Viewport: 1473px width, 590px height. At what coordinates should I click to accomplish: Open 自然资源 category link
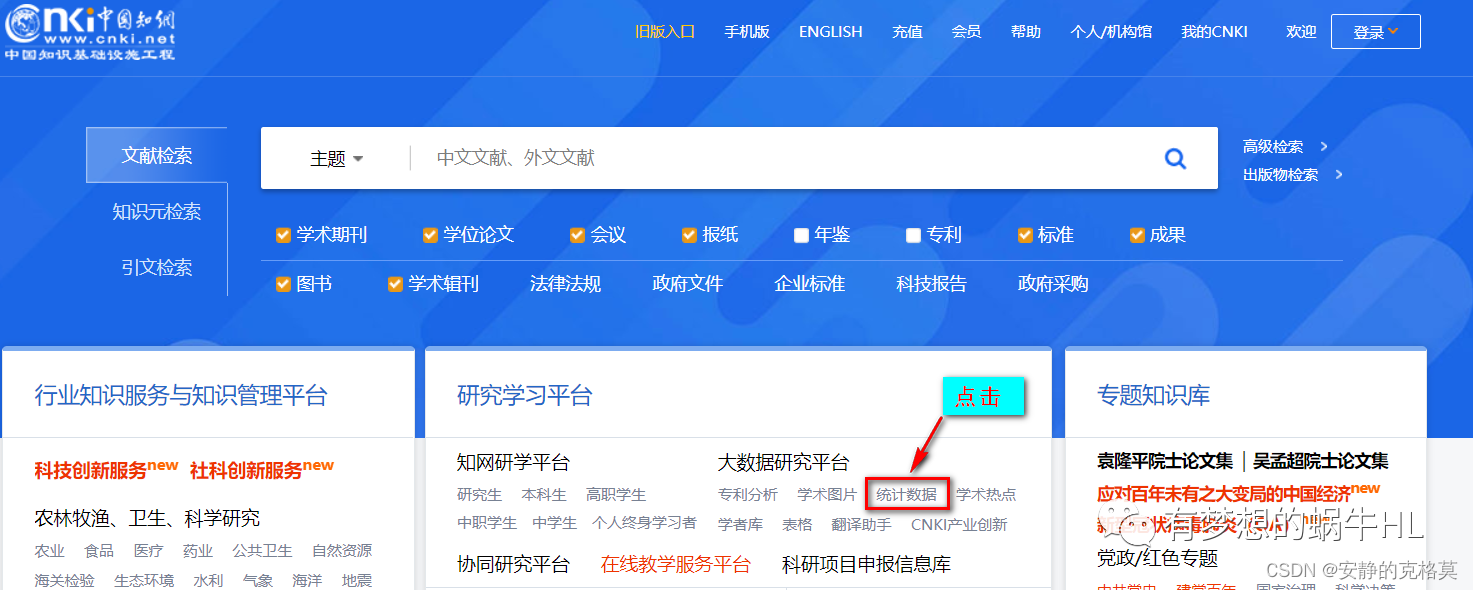point(341,551)
